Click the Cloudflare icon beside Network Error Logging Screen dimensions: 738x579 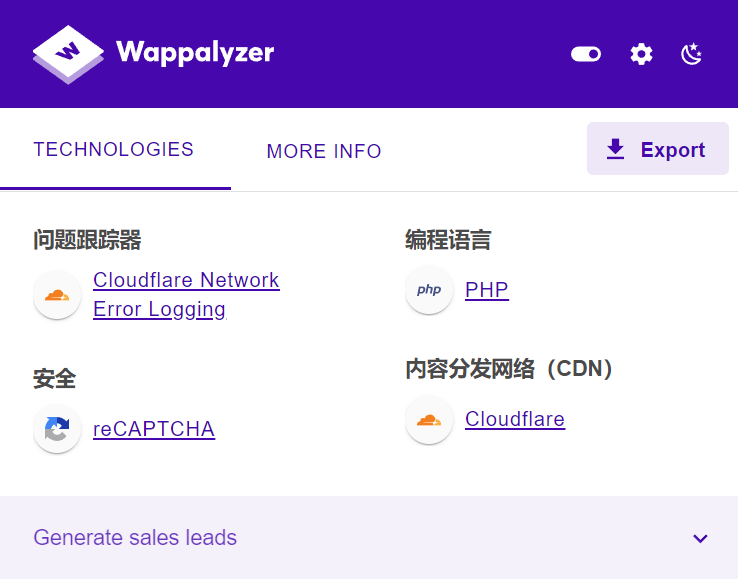tap(57, 295)
